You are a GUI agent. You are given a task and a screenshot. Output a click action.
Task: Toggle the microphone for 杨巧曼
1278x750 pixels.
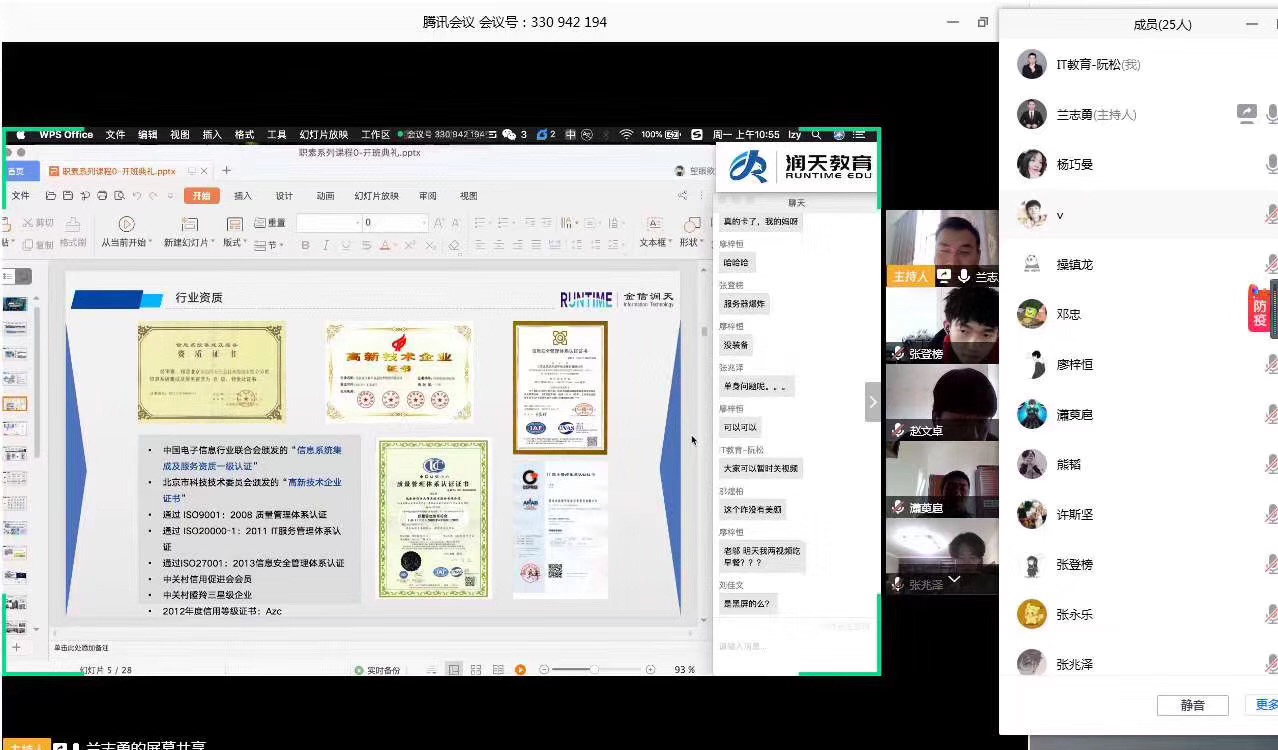coord(1272,164)
